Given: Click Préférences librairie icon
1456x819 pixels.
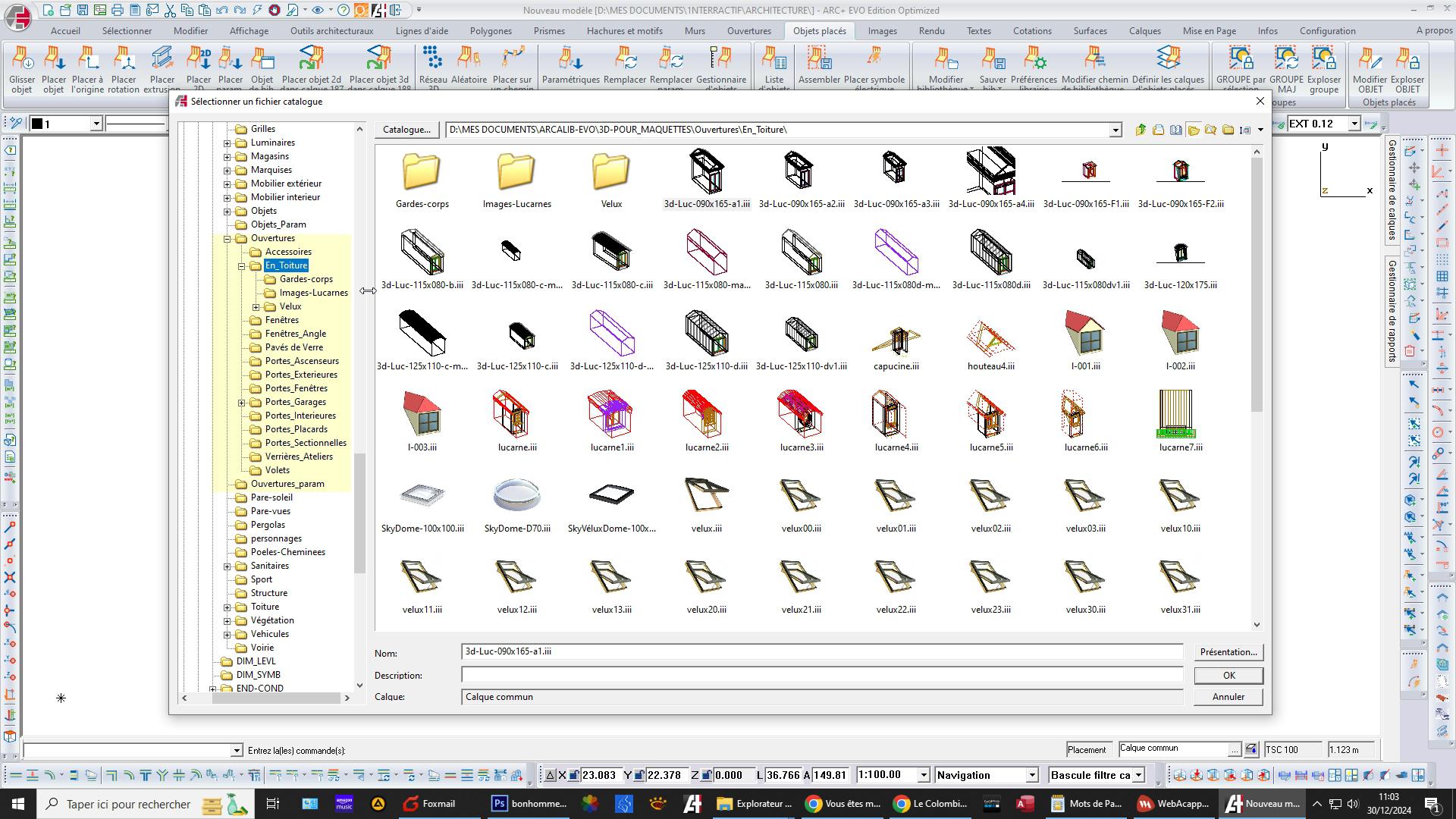Looking at the screenshot, I should tap(1034, 61).
